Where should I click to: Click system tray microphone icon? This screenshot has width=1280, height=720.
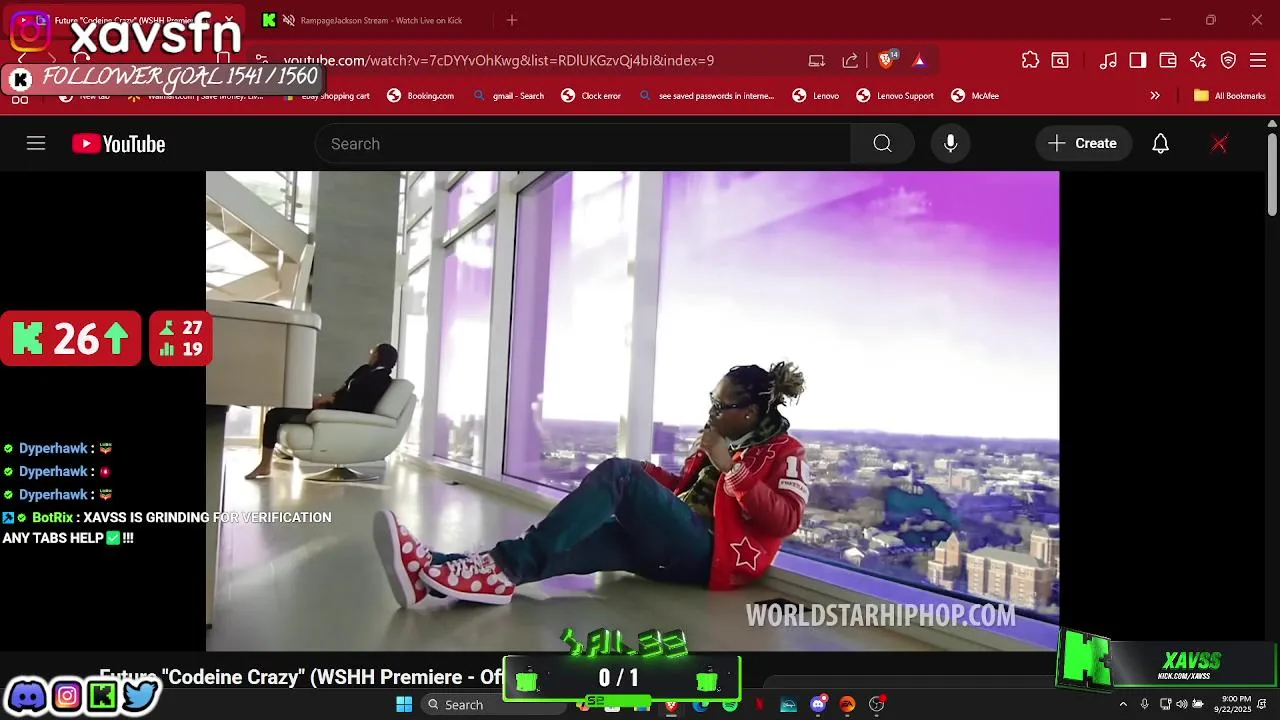pos(1145,705)
